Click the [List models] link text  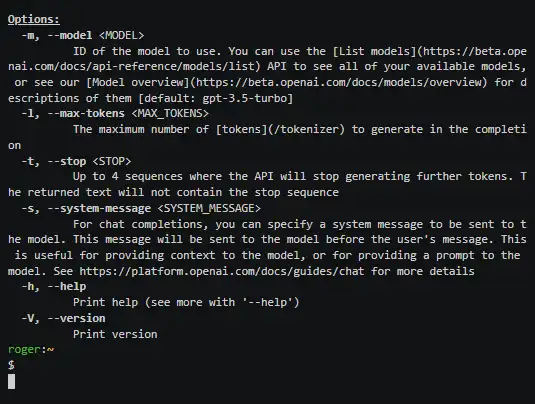coord(375,51)
